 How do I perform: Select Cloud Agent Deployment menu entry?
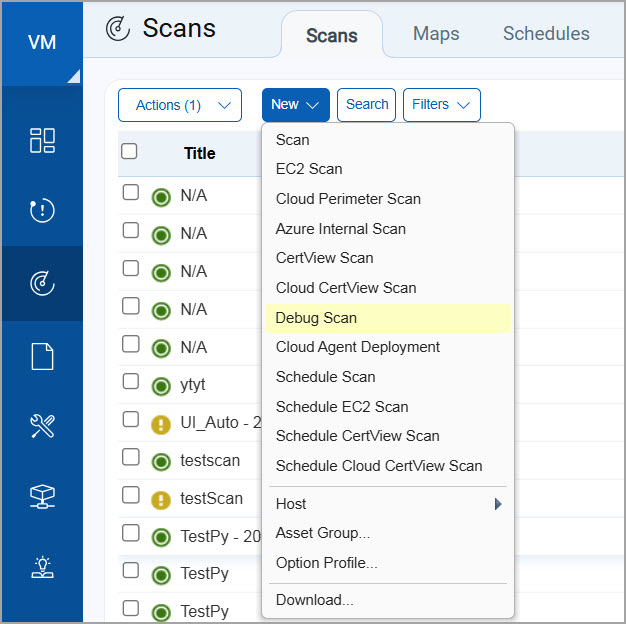tap(357, 347)
